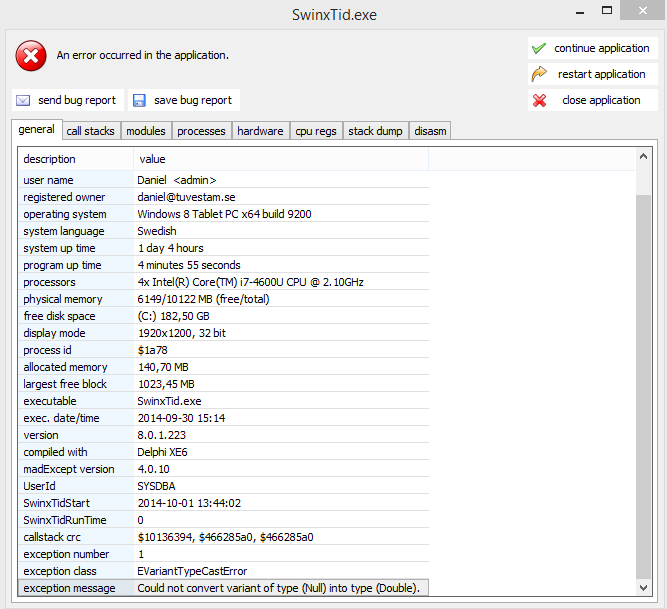
Task: Click the 1920x1200, 32 bit value
Action: point(182,333)
